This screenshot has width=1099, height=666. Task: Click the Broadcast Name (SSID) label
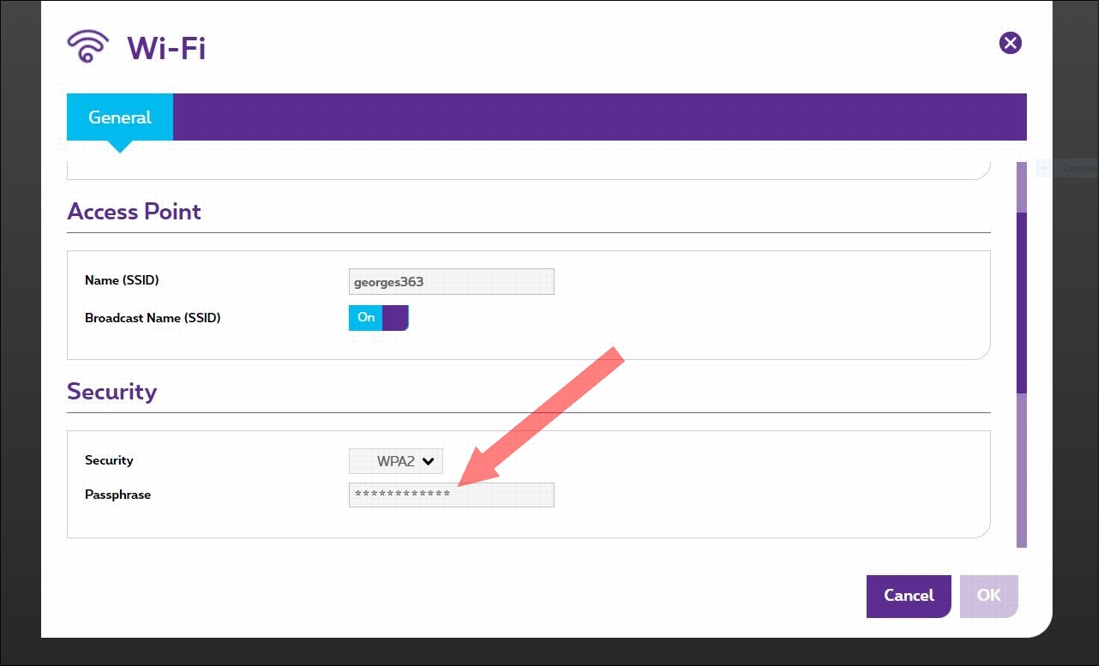point(152,318)
